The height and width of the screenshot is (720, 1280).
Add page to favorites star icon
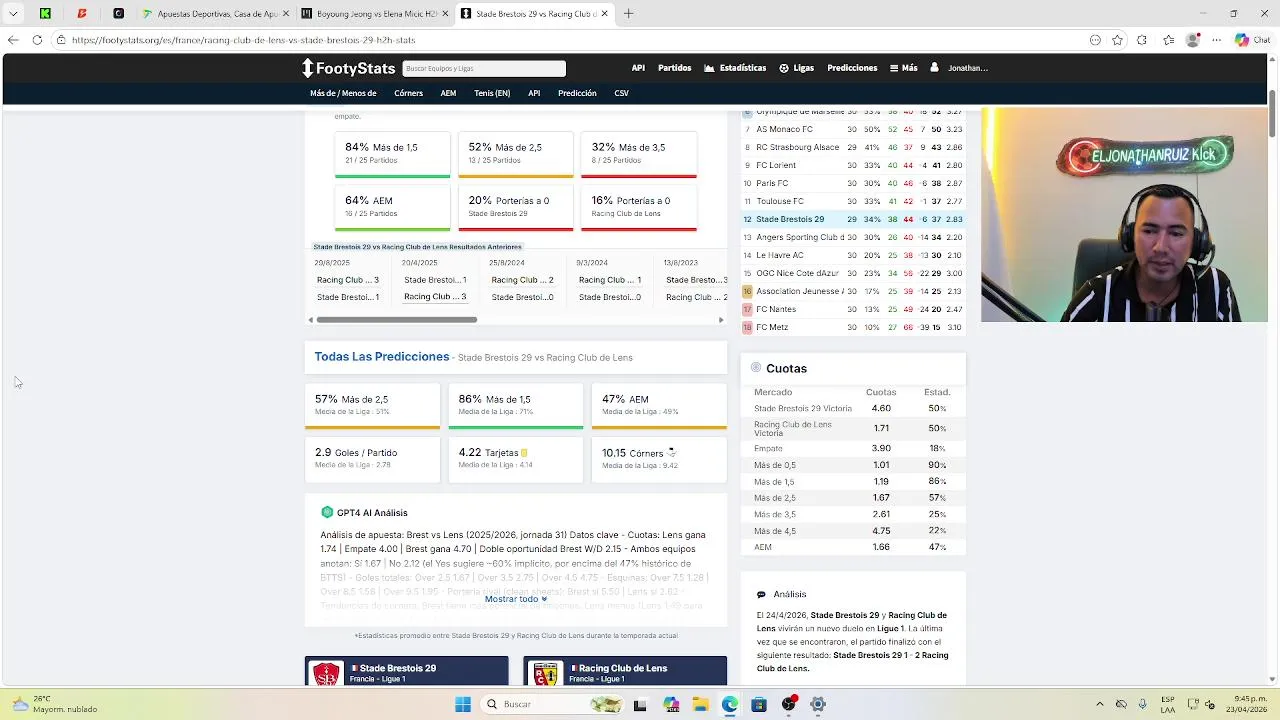1117,40
